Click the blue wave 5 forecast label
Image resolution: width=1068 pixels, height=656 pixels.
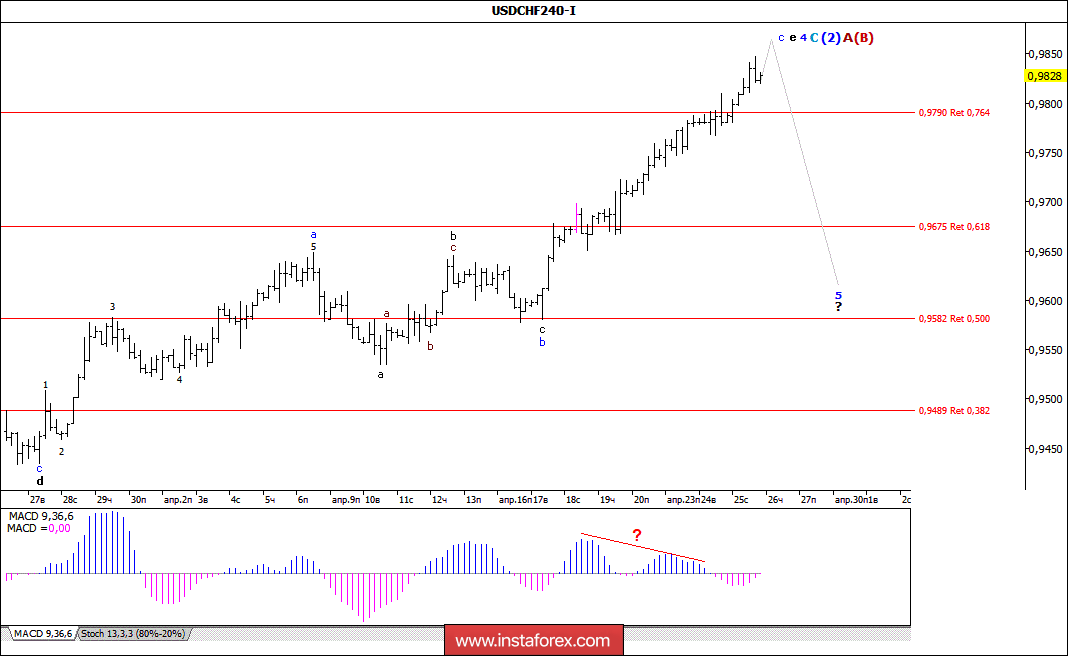tap(838, 296)
